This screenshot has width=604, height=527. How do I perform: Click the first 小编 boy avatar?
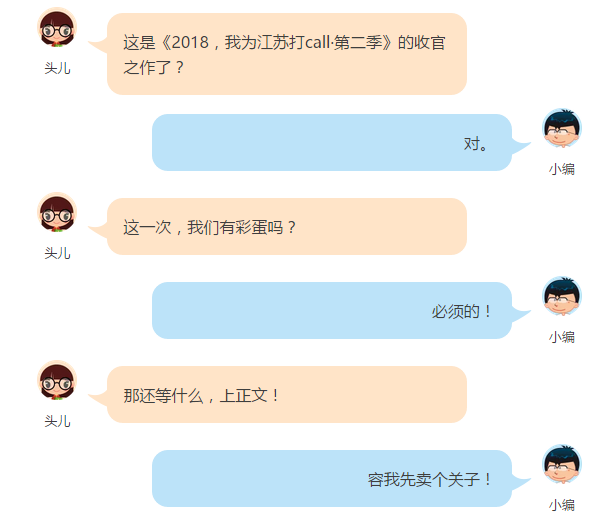pos(562,129)
